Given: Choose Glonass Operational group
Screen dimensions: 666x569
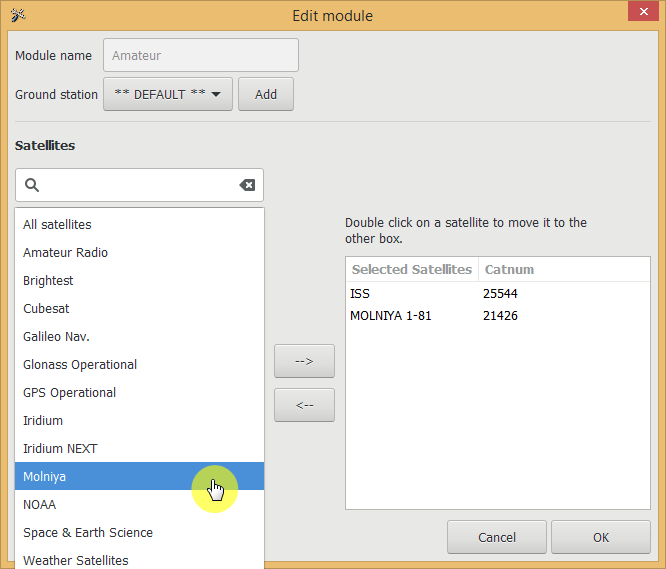Looking at the screenshot, I should coord(80,365).
